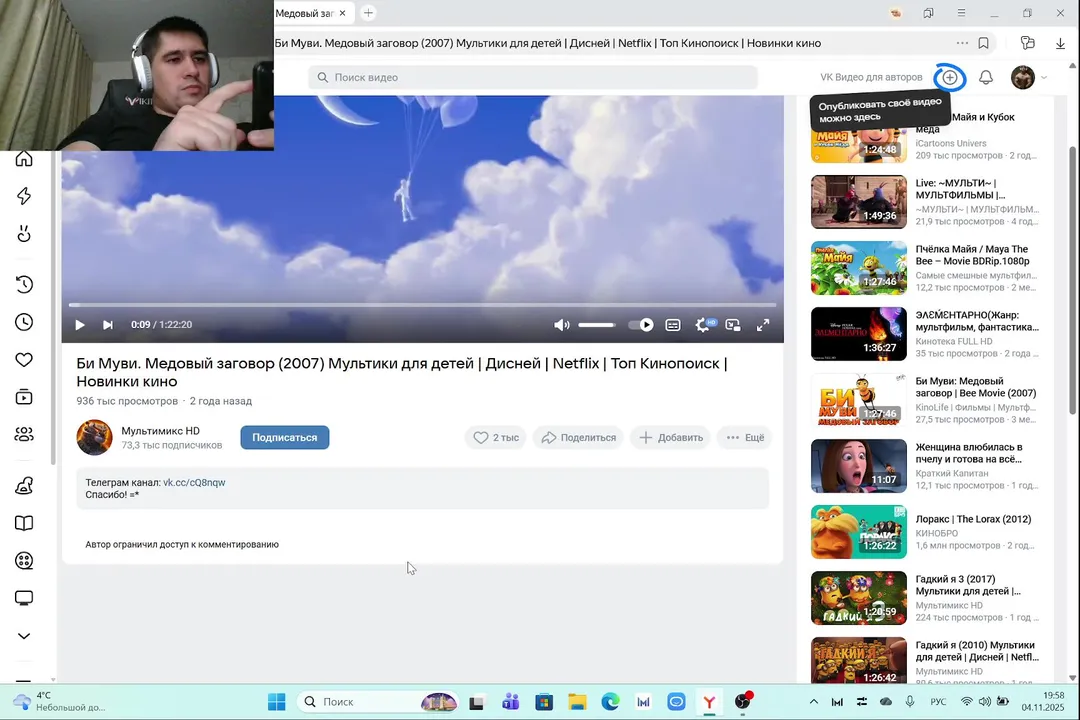This screenshot has height=720, width=1080.
Task: Play the Bee Movie video
Action: pos(80,325)
